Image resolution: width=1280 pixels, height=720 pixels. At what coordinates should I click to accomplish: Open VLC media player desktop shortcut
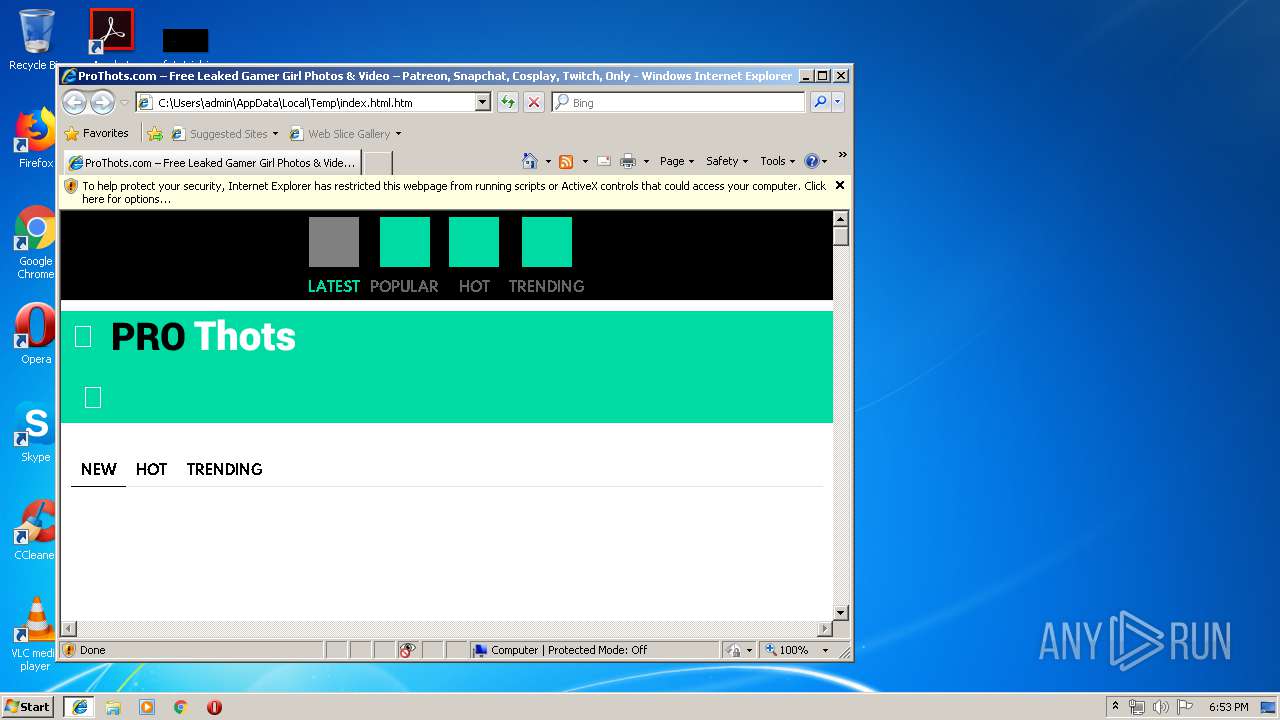point(36,634)
